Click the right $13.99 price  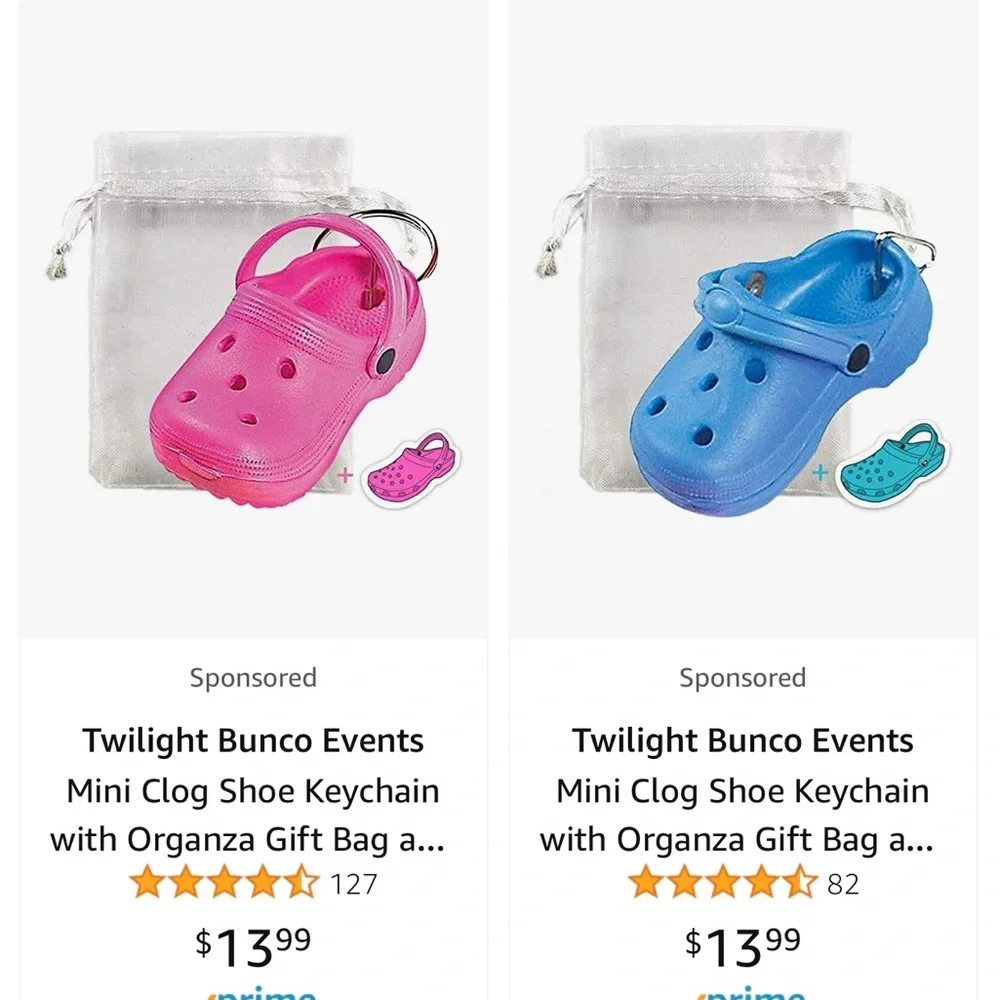[x=743, y=947]
